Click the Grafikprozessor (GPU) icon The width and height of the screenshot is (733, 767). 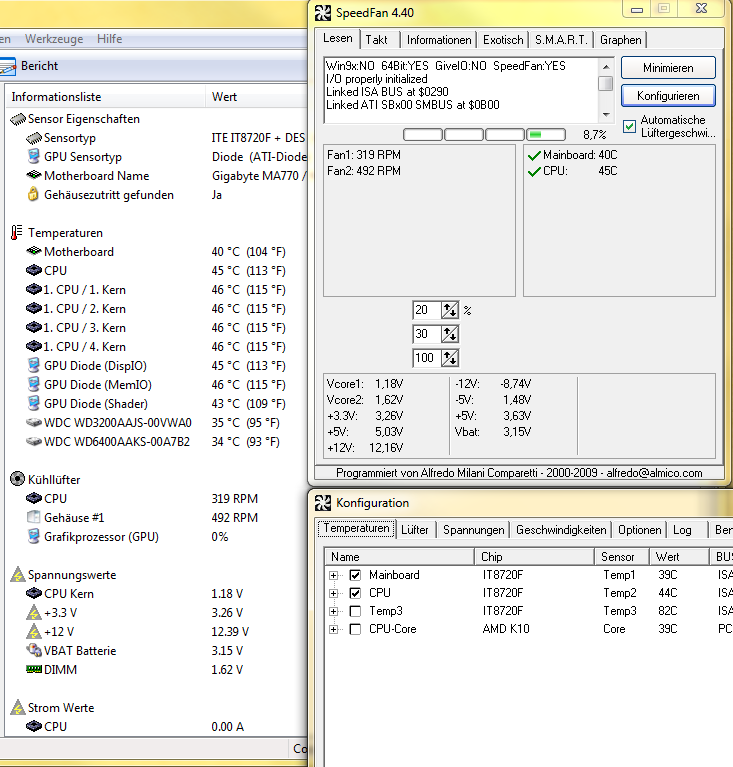pyautogui.click(x=34, y=536)
